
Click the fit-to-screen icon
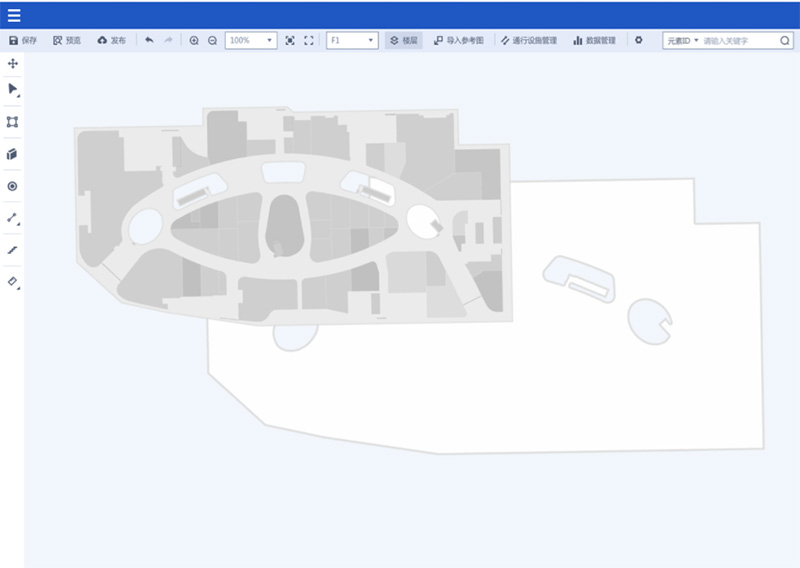click(x=290, y=41)
